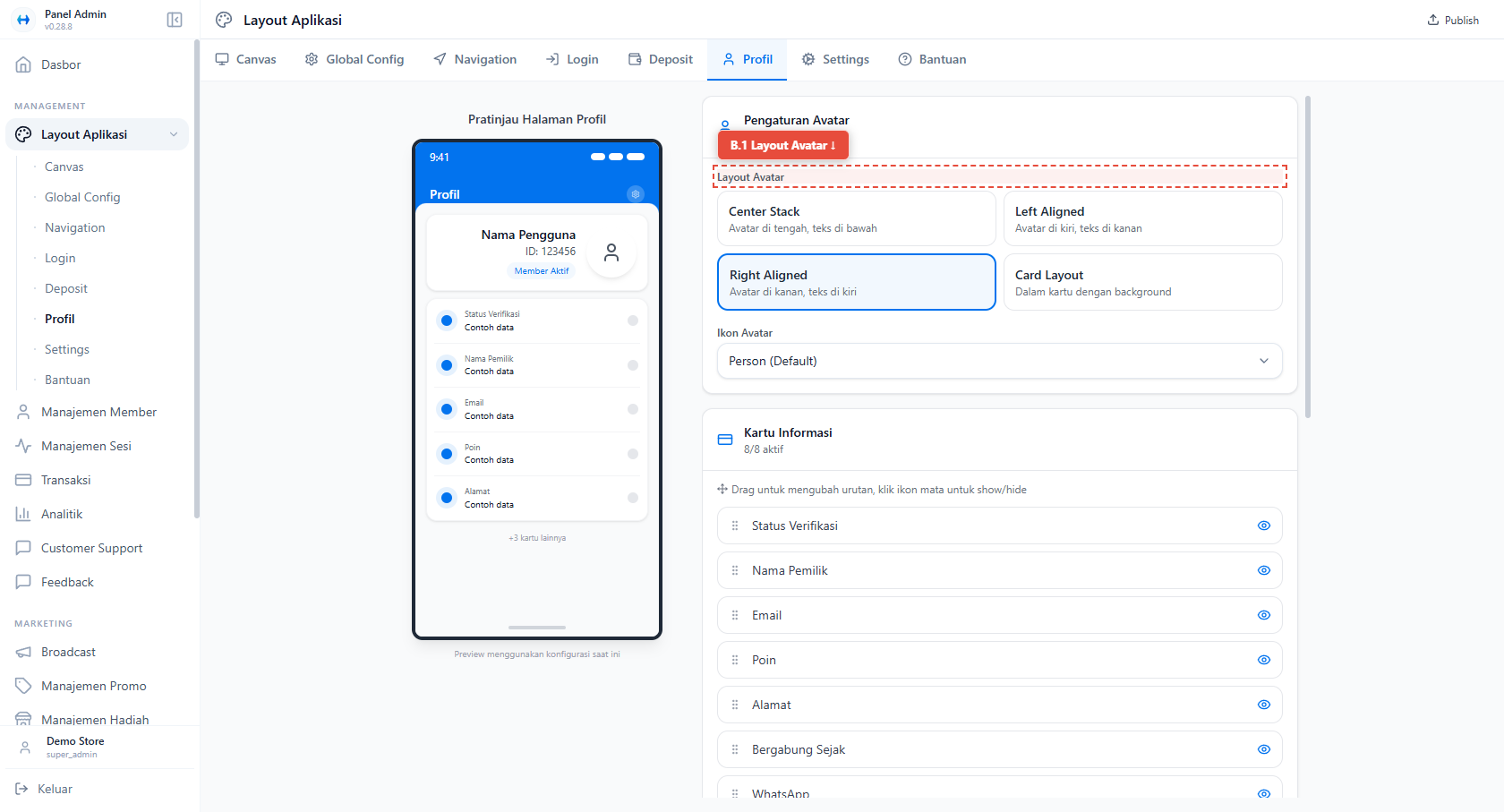Click the Customer Support chat icon
This screenshot has height=812, width=1504.
pos(23,548)
